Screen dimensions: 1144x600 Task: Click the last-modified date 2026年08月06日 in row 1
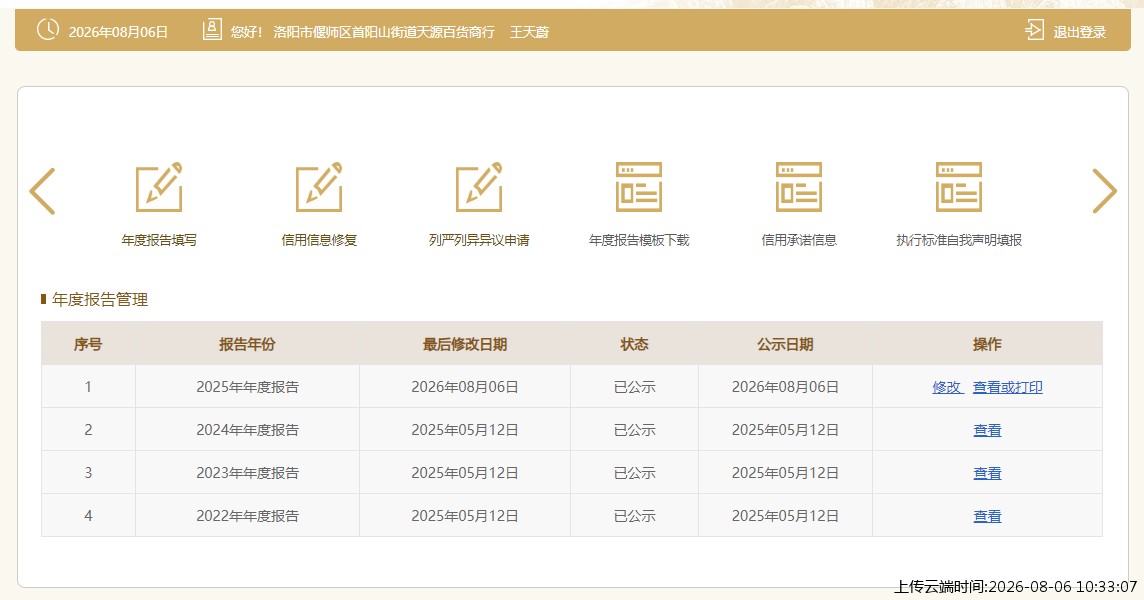(465, 387)
